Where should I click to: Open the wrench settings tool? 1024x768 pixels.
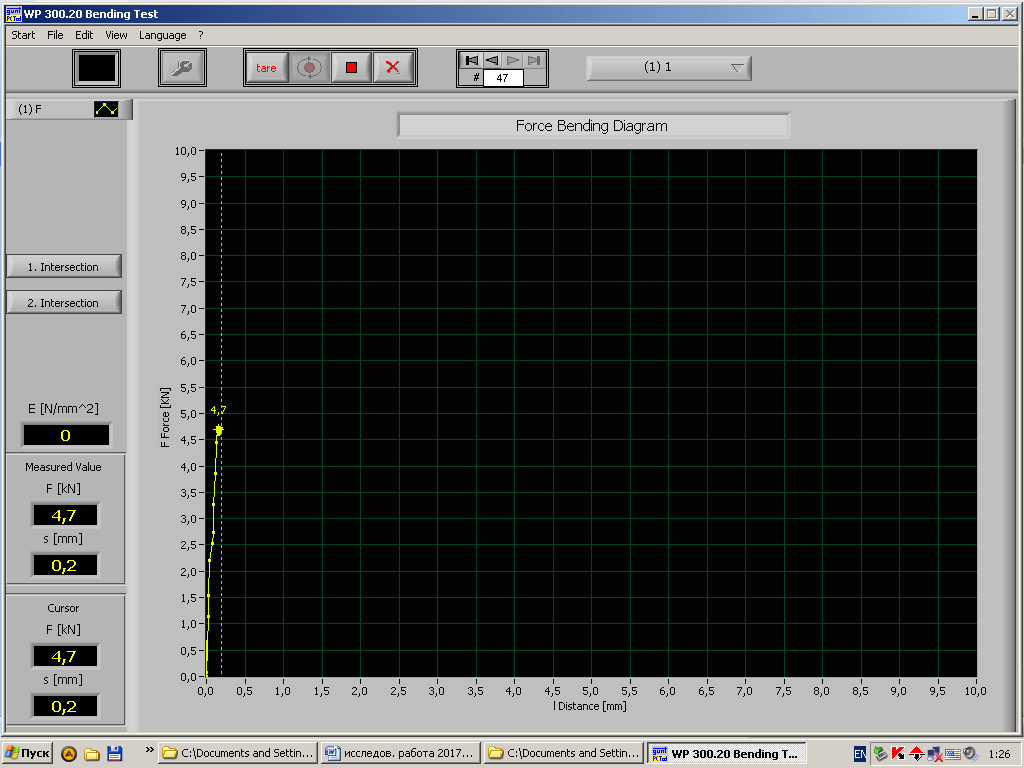(x=182, y=67)
